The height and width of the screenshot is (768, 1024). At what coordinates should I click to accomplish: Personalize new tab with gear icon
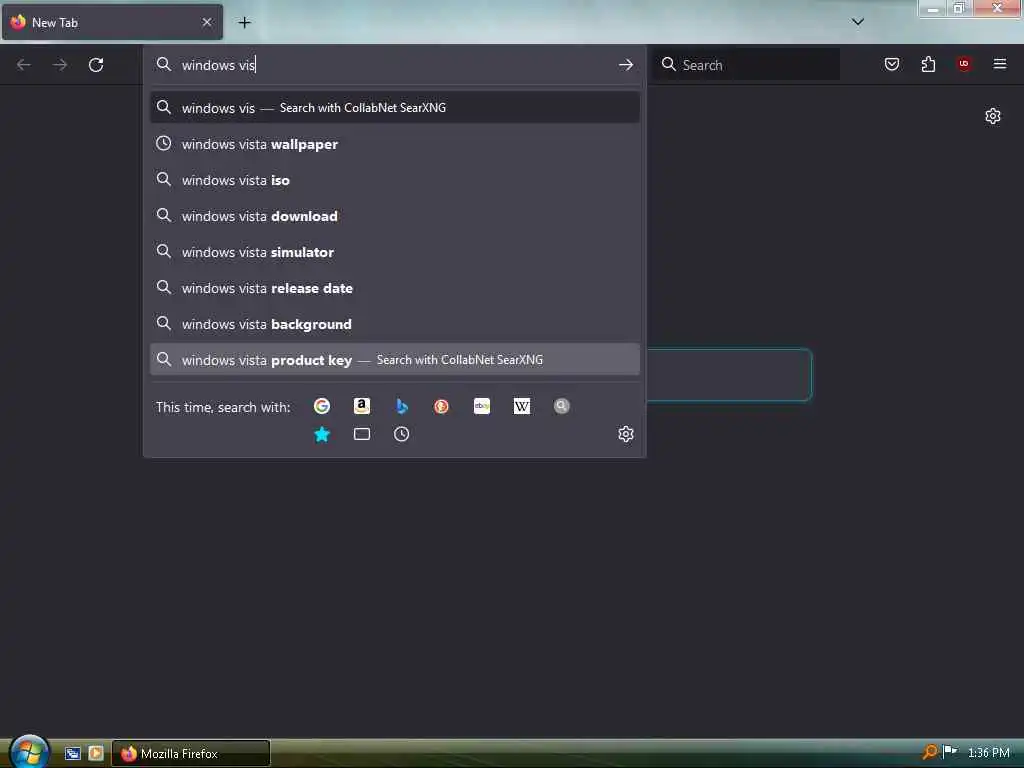click(993, 116)
